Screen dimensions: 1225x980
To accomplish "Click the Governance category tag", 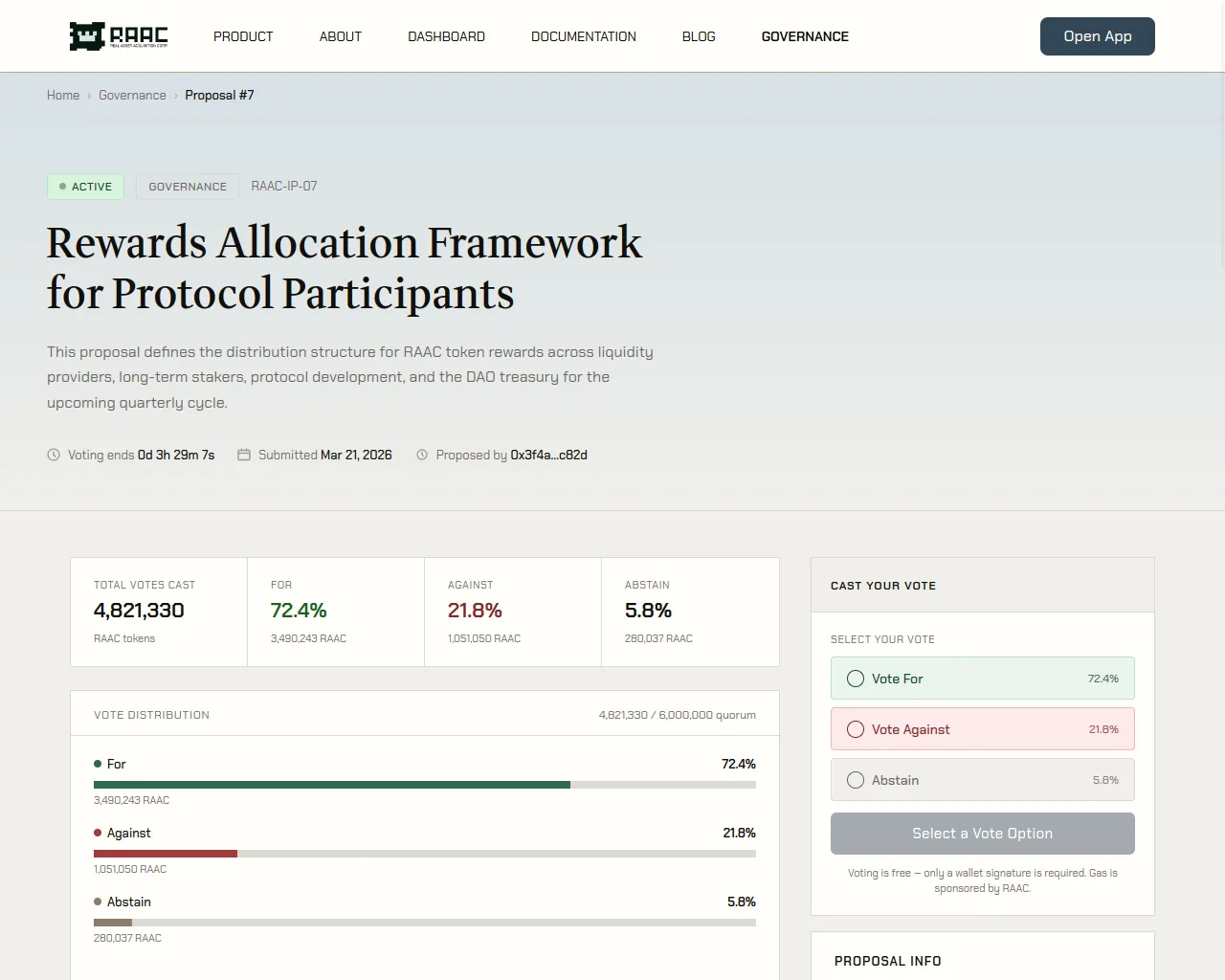I will click(188, 187).
